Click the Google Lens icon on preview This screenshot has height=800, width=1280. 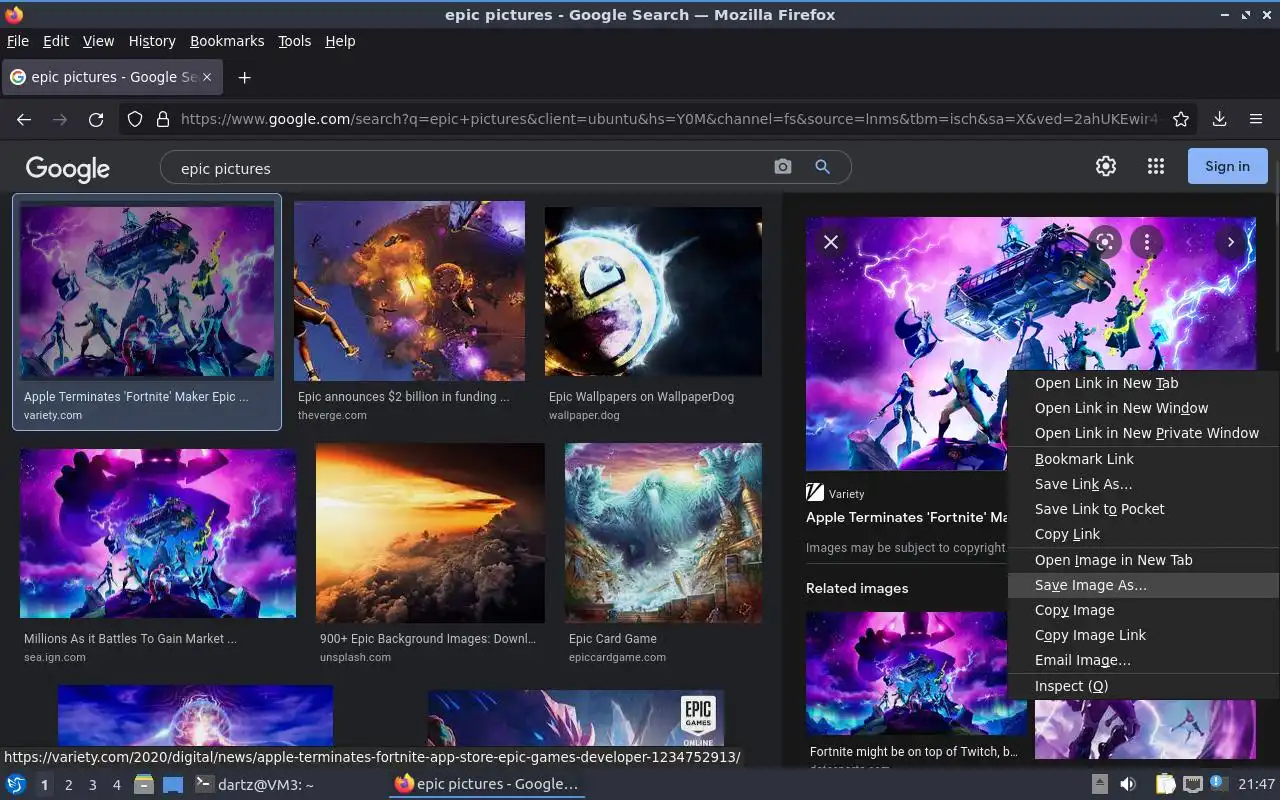point(1104,242)
